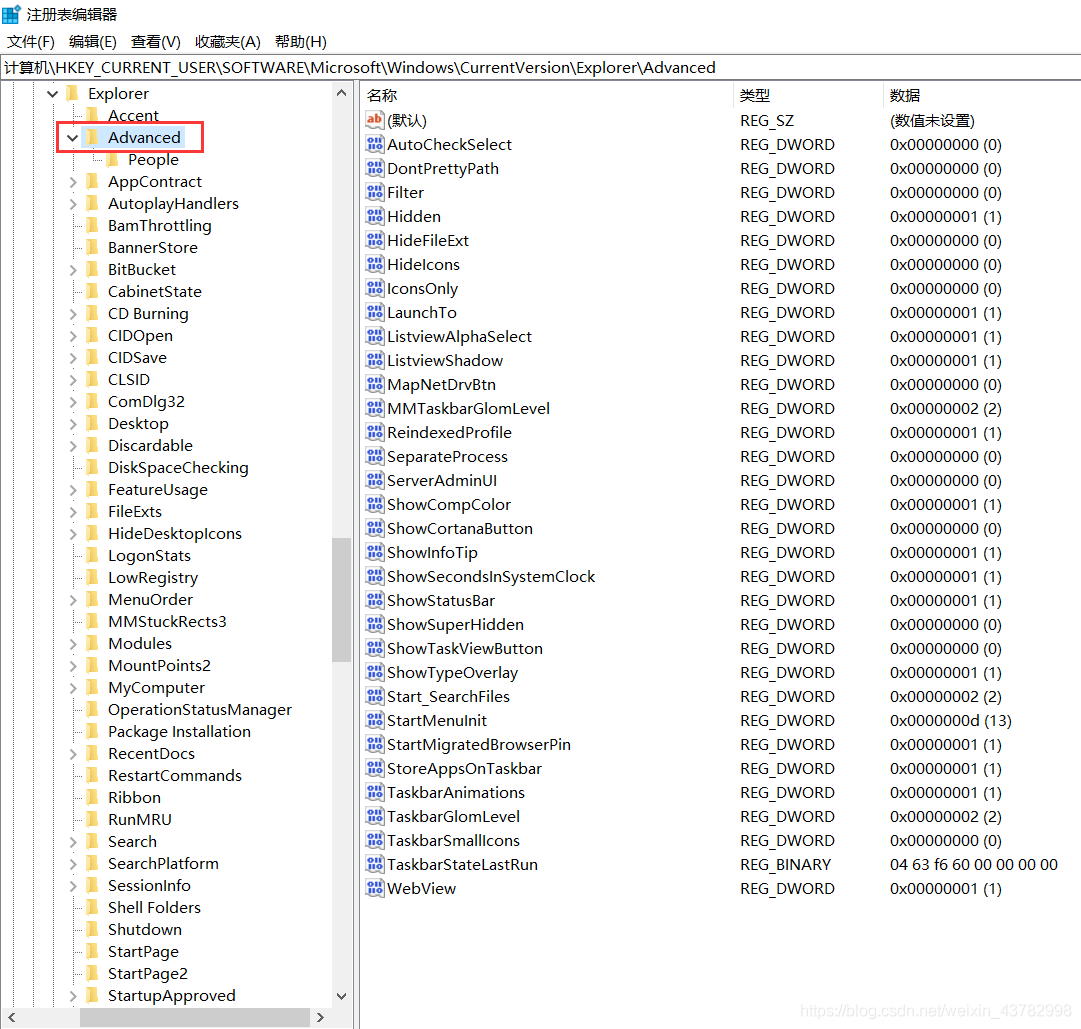Viewport: 1081px width, 1029px height.
Task: Select the LowRegistry tree item
Action: tap(153, 578)
